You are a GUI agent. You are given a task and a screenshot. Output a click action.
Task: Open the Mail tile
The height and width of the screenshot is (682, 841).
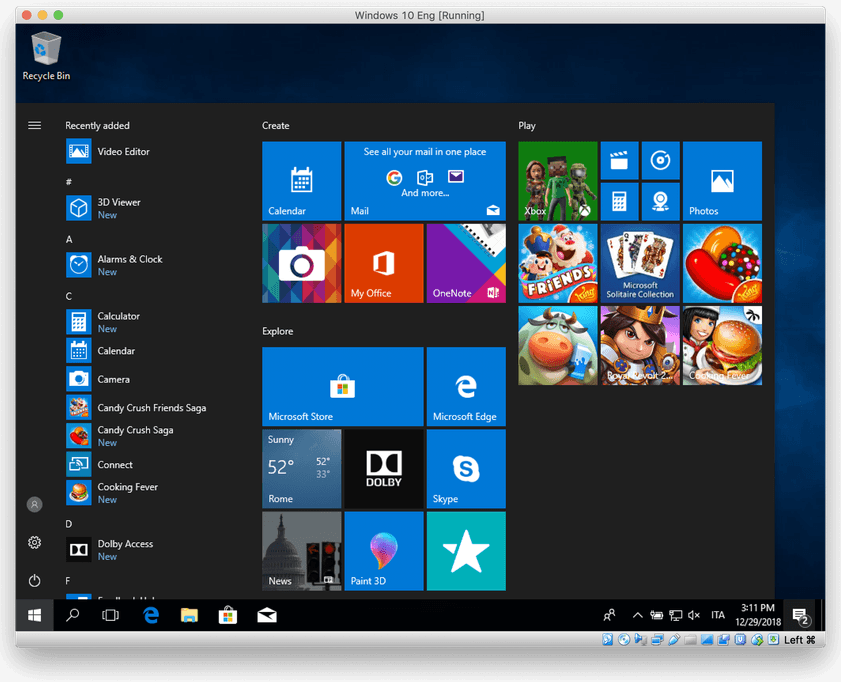[x=425, y=181]
